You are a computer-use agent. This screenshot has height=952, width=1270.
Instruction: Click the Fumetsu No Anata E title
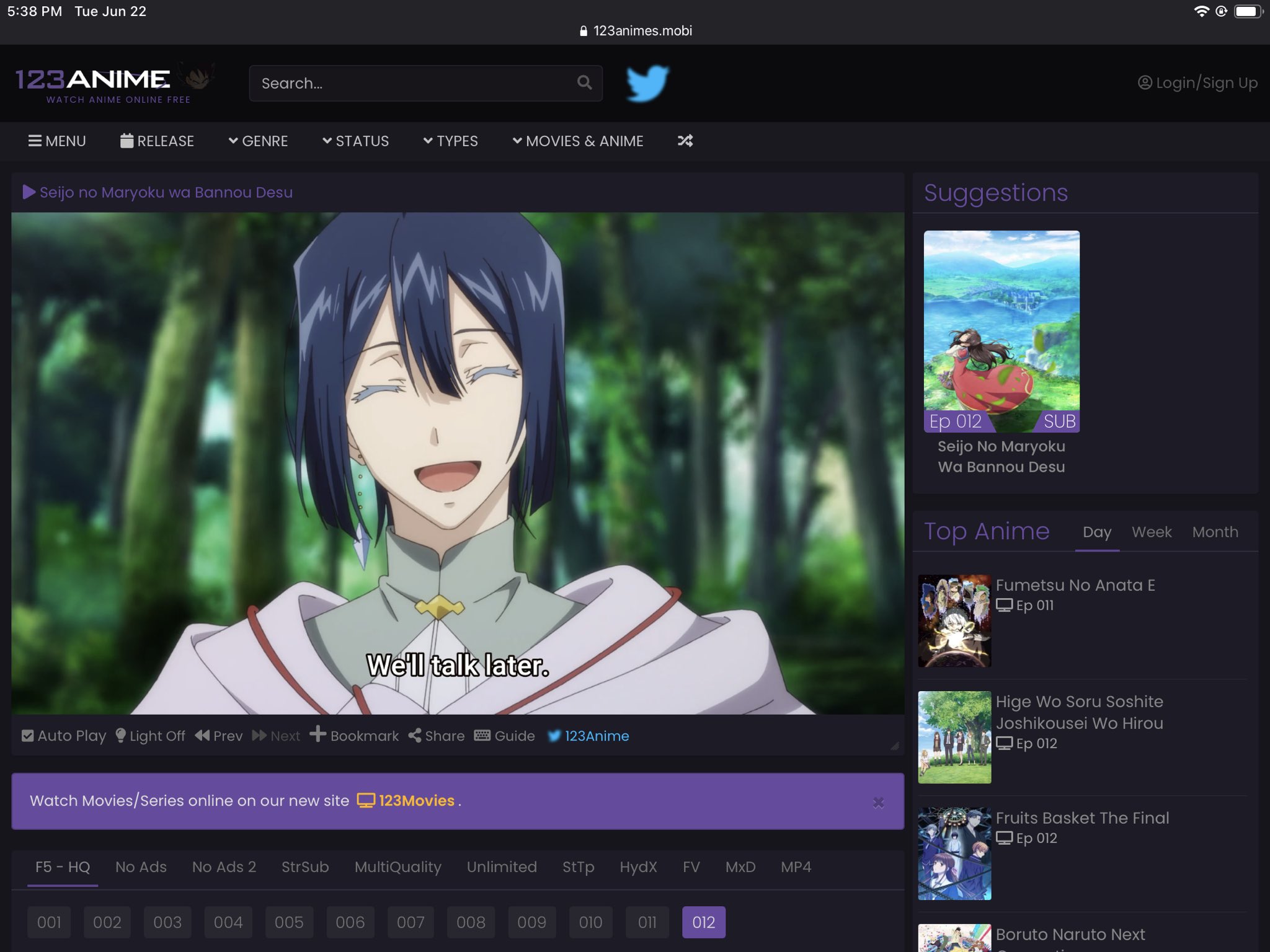click(x=1075, y=585)
